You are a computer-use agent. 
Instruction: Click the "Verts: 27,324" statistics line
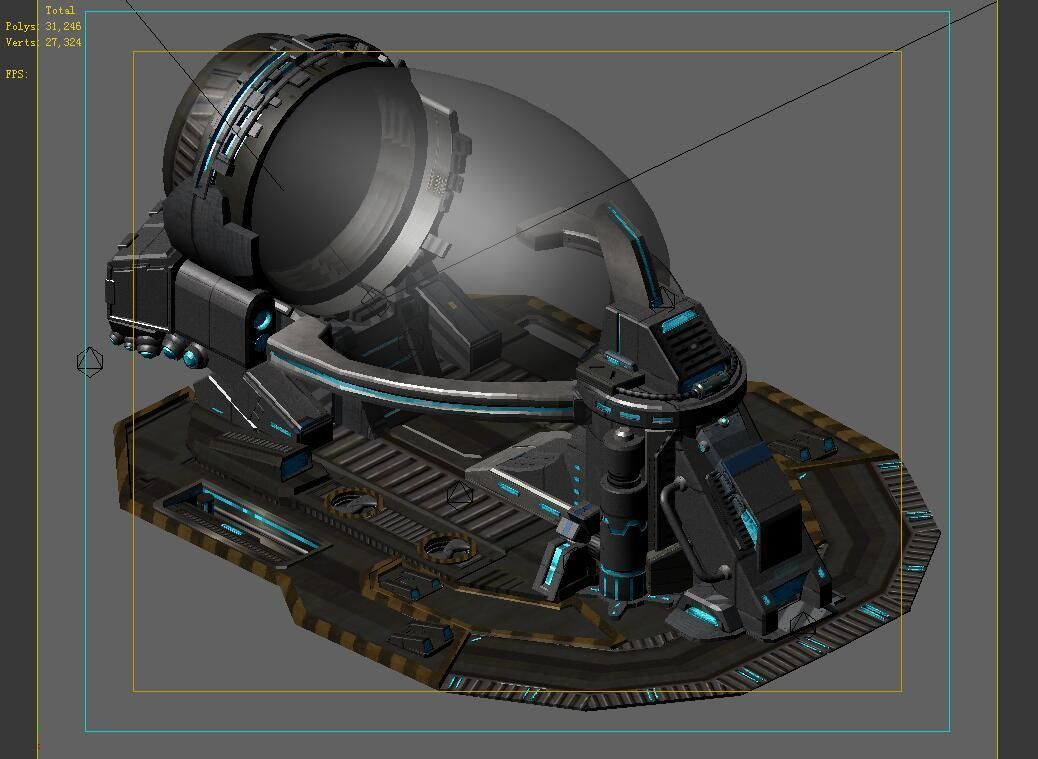point(44,42)
